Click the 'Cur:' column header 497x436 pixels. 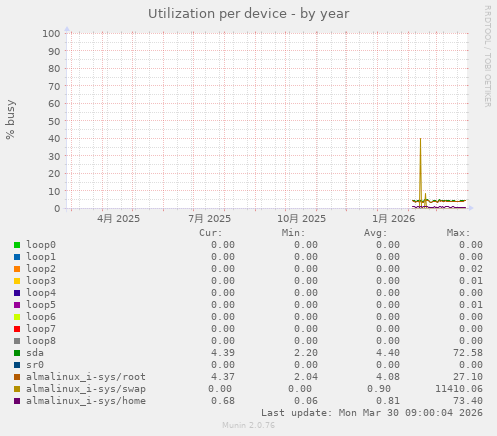pyautogui.click(x=211, y=233)
